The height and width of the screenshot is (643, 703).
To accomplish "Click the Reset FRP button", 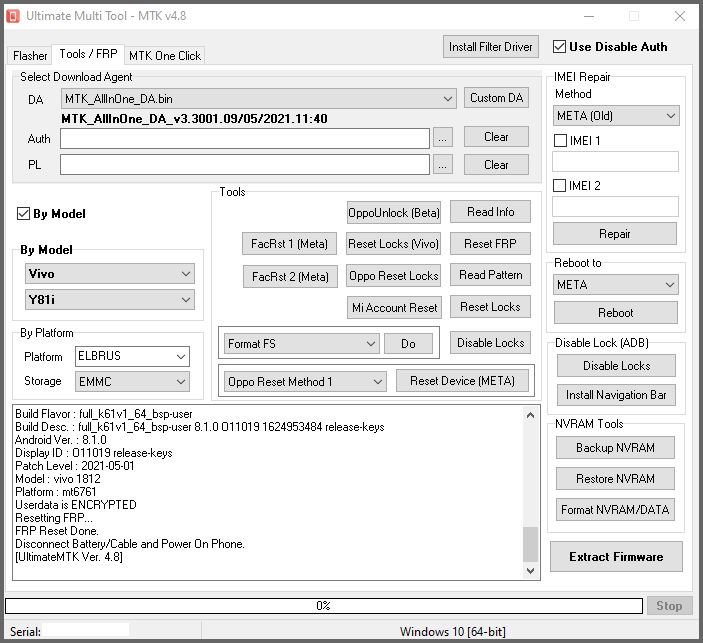I will click(x=490, y=244).
